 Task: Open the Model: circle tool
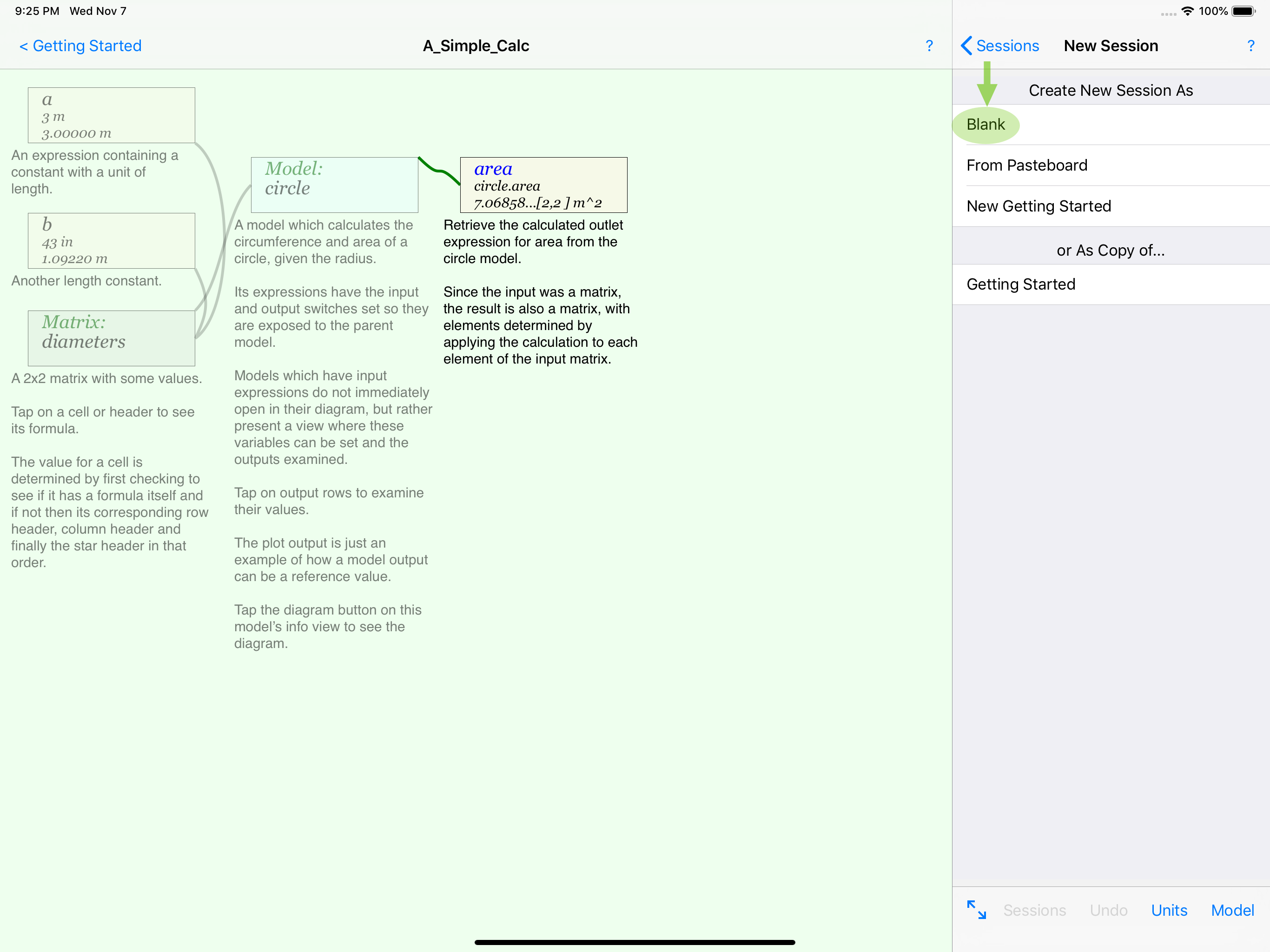click(x=334, y=185)
